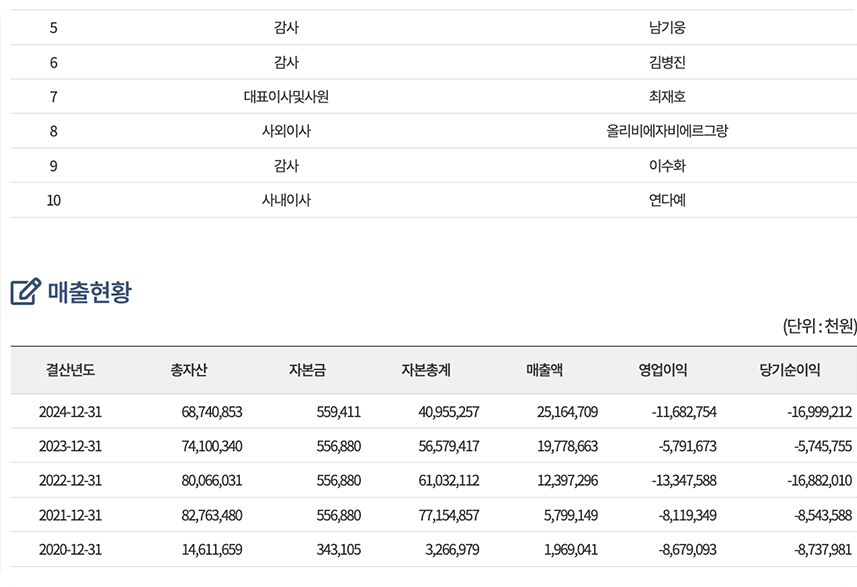Click row number 7

(x=54, y=97)
